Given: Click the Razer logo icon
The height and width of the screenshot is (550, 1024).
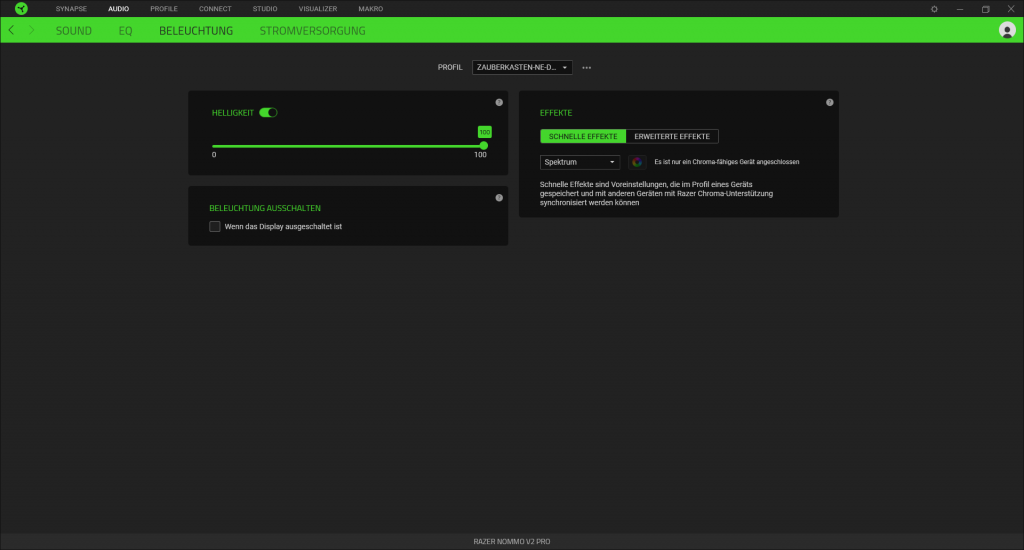Looking at the screenshot, I should click(22, 8).
